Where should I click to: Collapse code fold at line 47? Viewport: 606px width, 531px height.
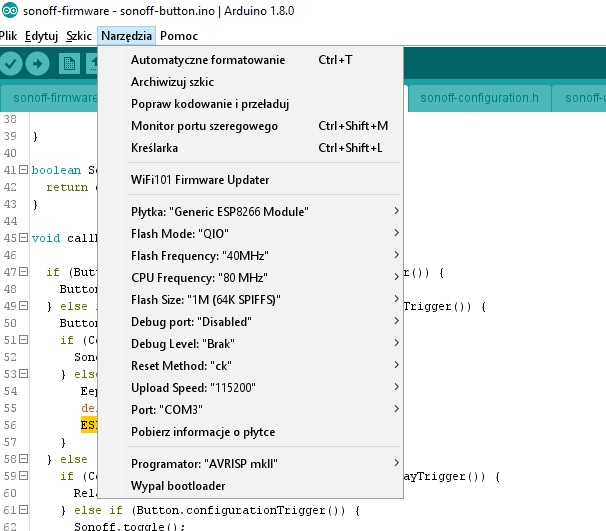24,272
